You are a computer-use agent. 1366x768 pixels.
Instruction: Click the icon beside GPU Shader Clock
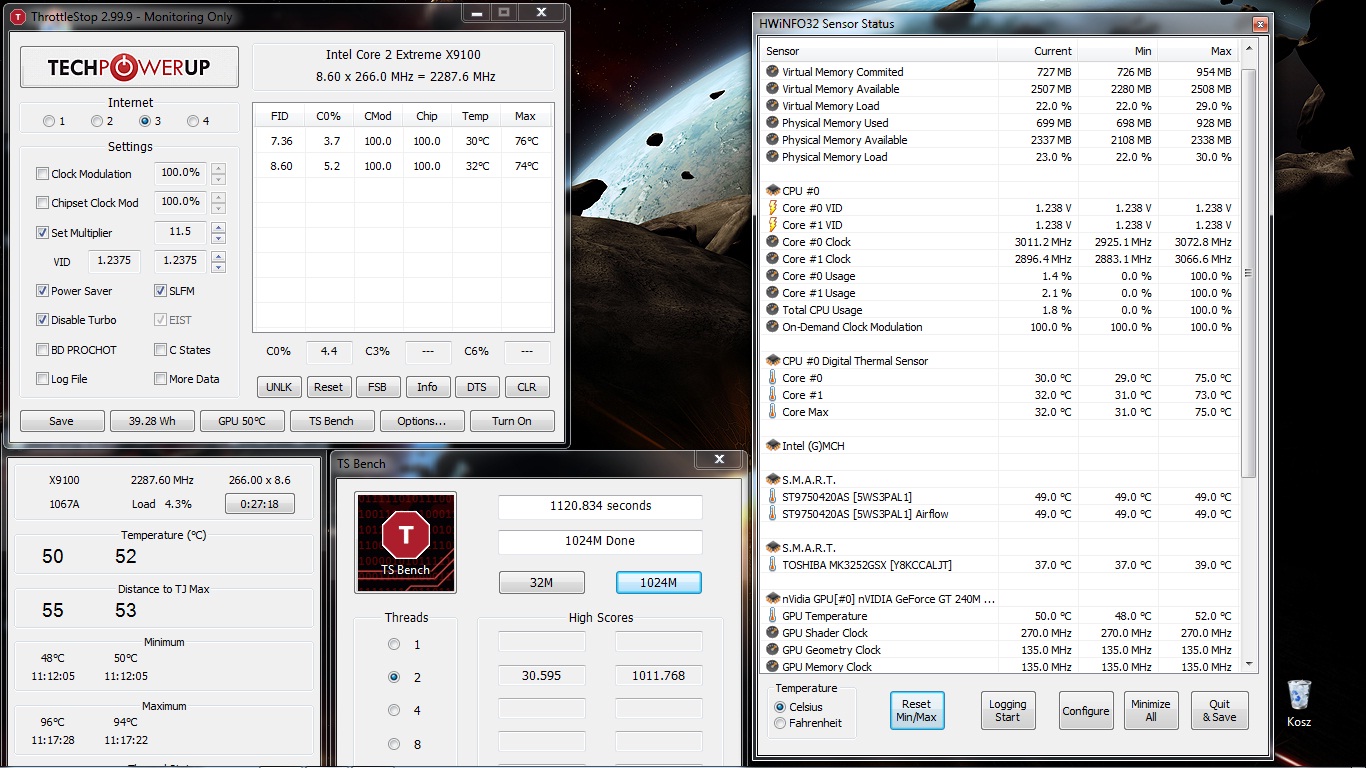(x=772, y=633)
